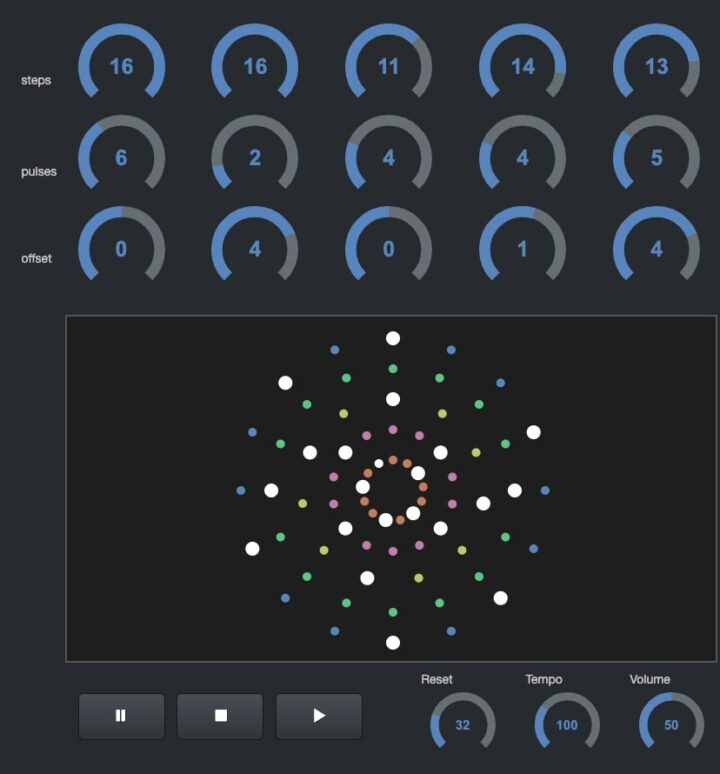The image size is (720, 774).
Task: Click the Reset knob showing 32
Action: tap(462, 725)
